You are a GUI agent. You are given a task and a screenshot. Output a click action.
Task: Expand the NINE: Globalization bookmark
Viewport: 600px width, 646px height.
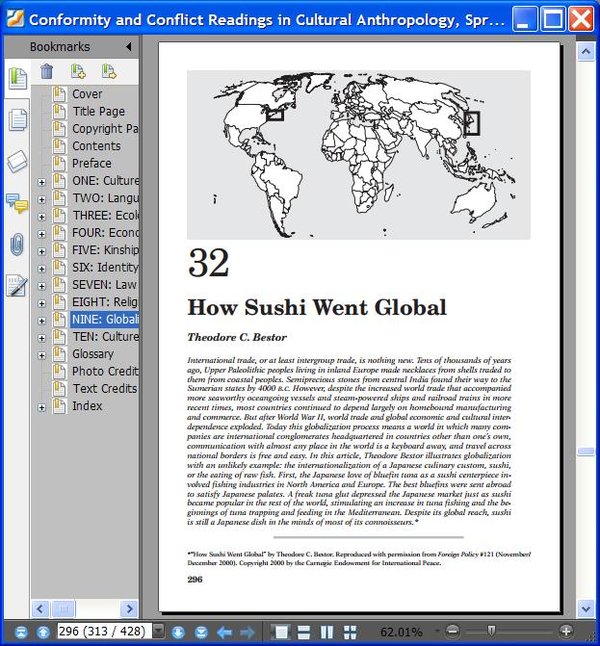(x=42, y=321)
